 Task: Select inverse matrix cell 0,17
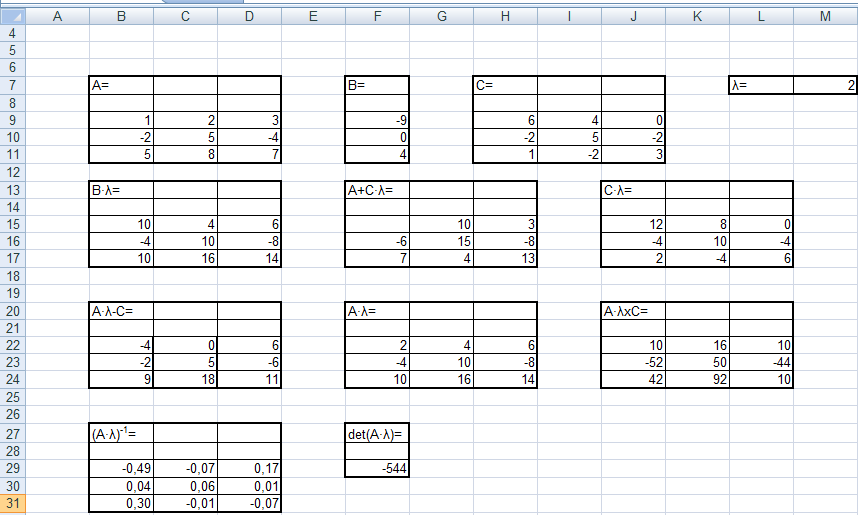coord(250,468)
